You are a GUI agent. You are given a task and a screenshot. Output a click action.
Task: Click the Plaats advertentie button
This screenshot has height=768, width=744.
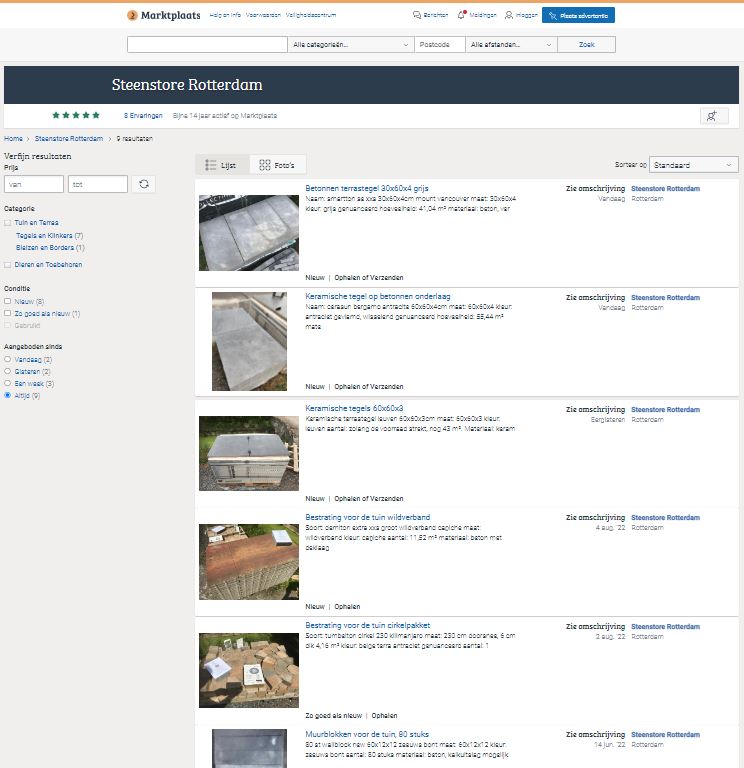[578, 16]
